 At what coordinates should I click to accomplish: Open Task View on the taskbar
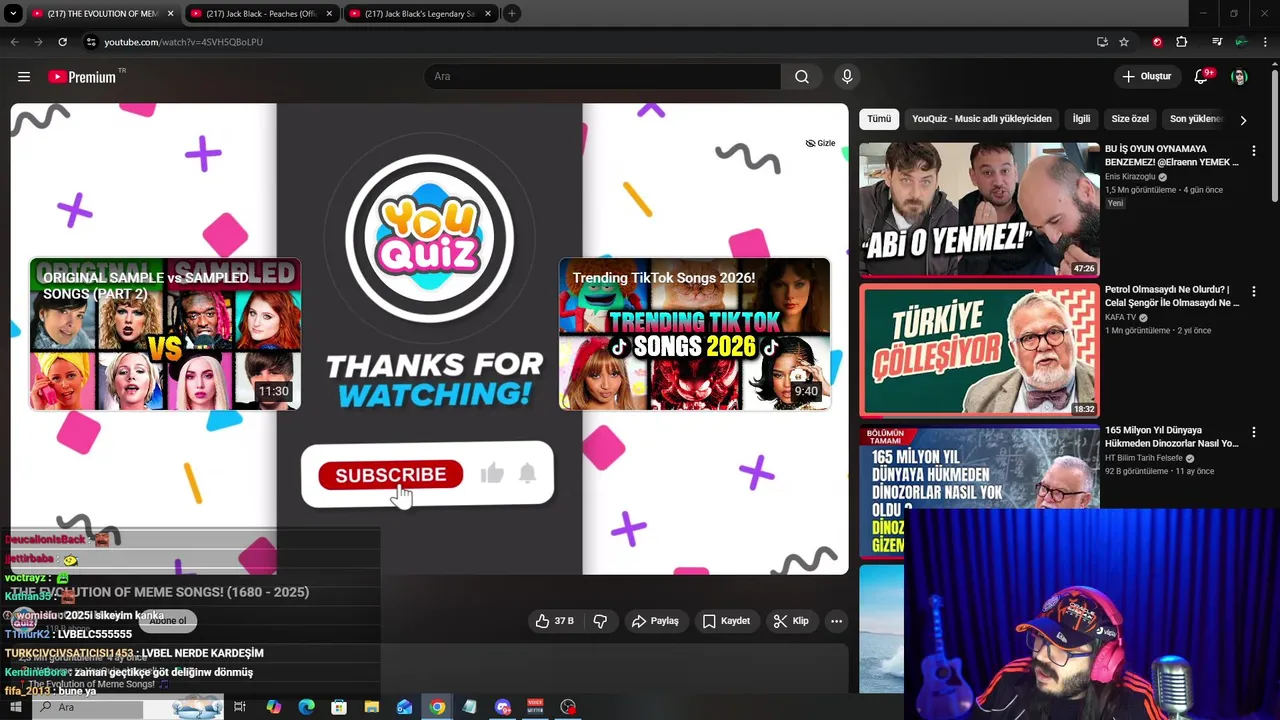(240, 707)
